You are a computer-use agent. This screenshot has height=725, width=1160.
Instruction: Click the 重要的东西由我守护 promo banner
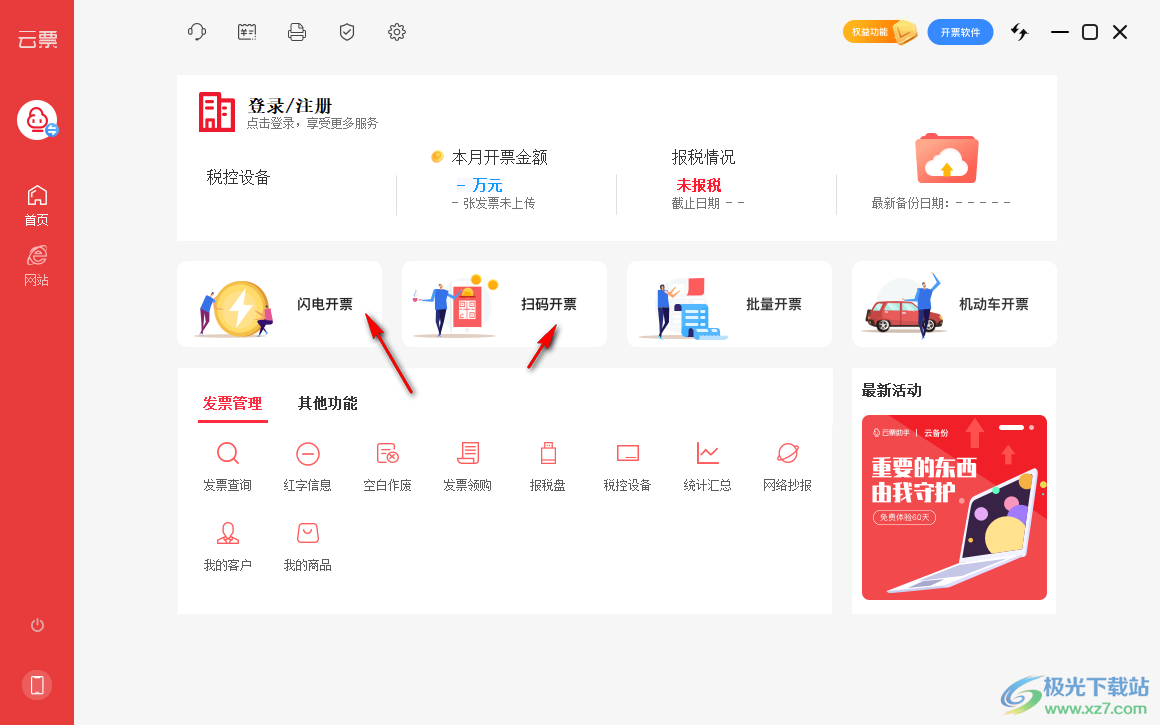(954, 508)
